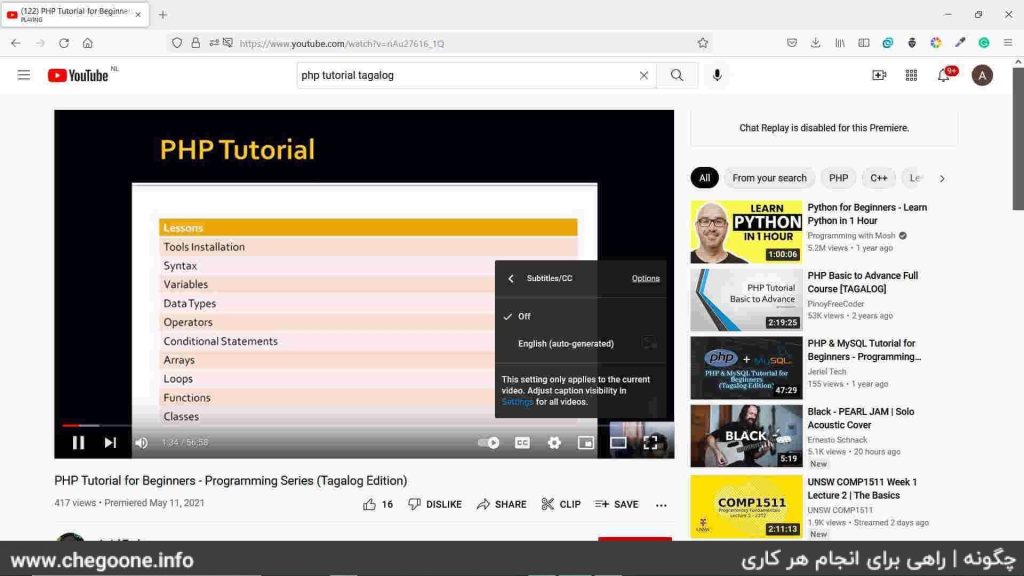This screenshot has width=1024, height=576.
Task: Open the account avatar menu
Action: (982, 75)
